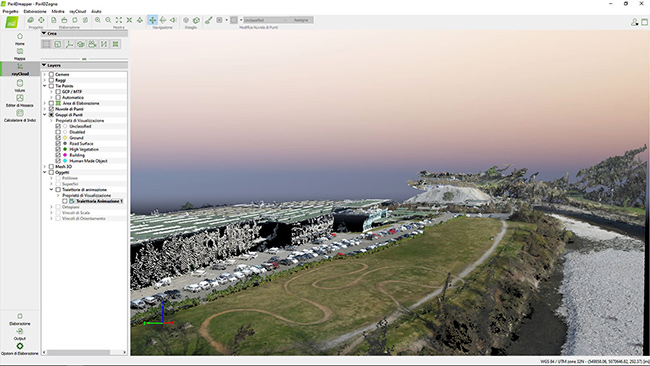Select the point cloud edit brush icon
650x366 pixels.
[209, 20]
